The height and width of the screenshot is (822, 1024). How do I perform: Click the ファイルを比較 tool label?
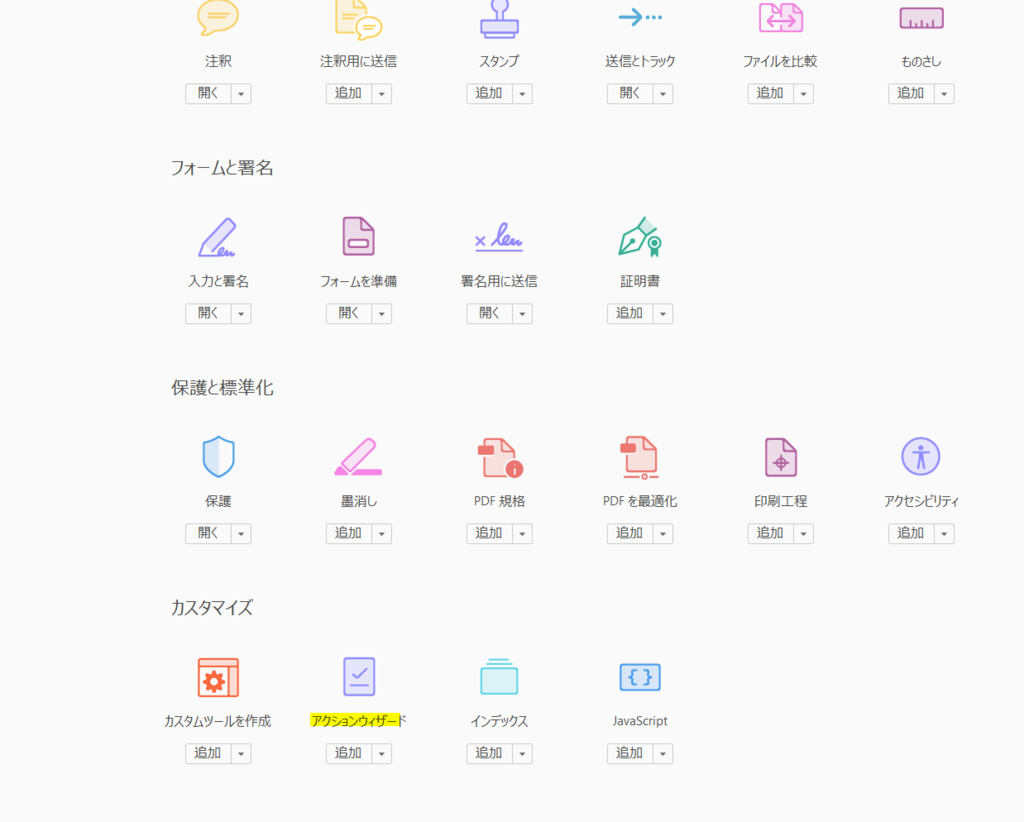[x=780, y=61]
